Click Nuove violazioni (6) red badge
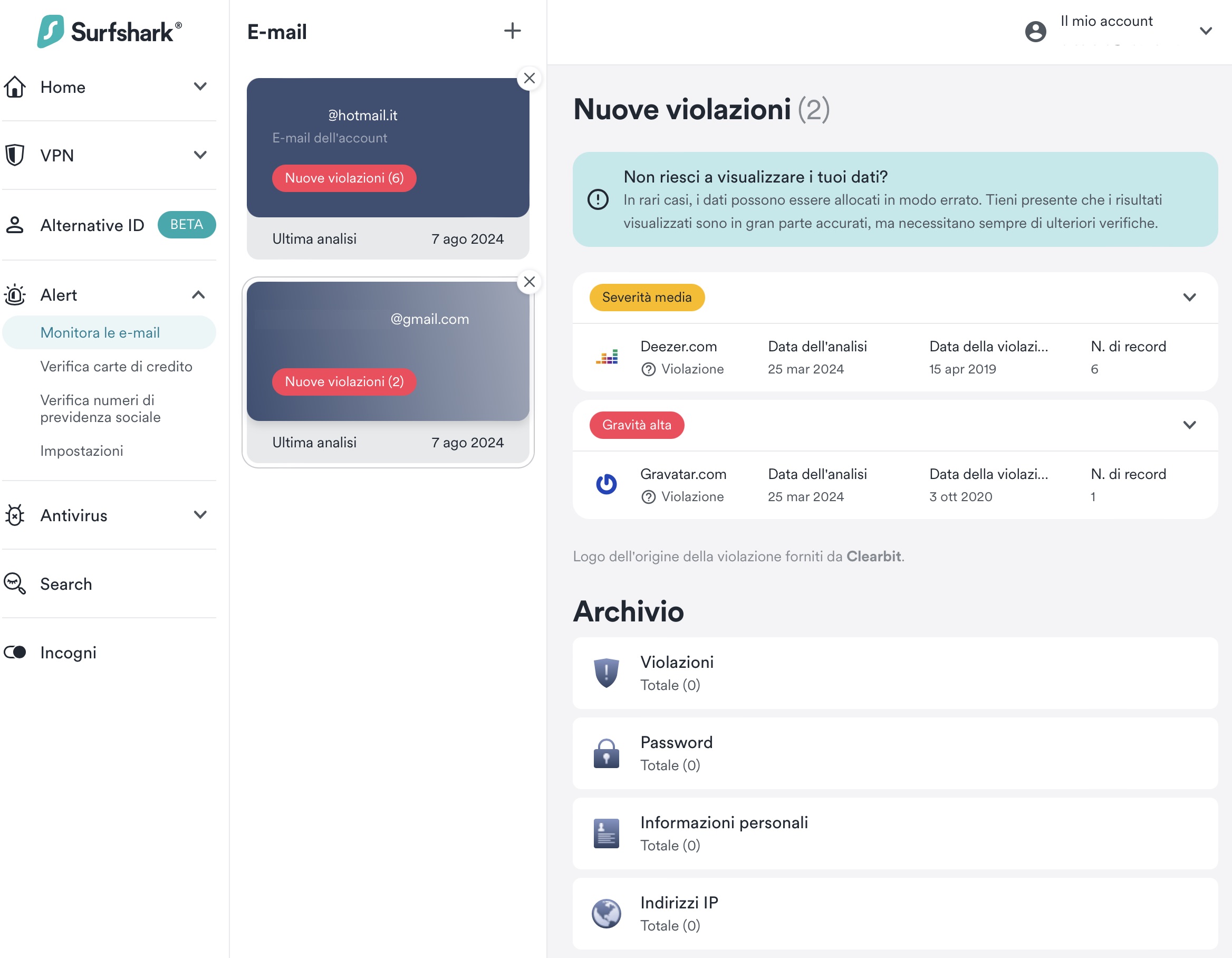This screenshot has height=958, width=1232. 344,178
